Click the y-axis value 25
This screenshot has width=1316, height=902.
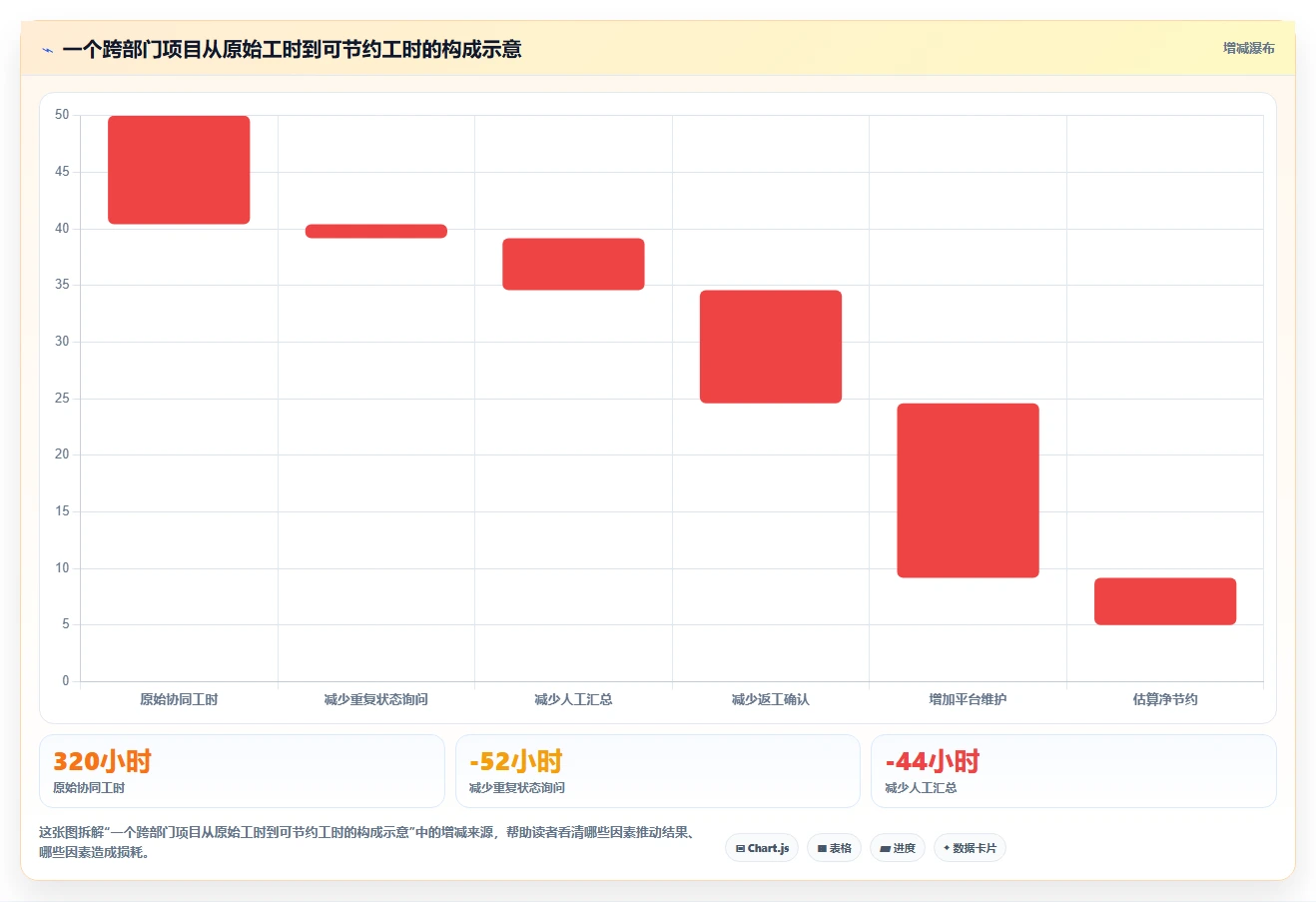[x=62, y=399]
